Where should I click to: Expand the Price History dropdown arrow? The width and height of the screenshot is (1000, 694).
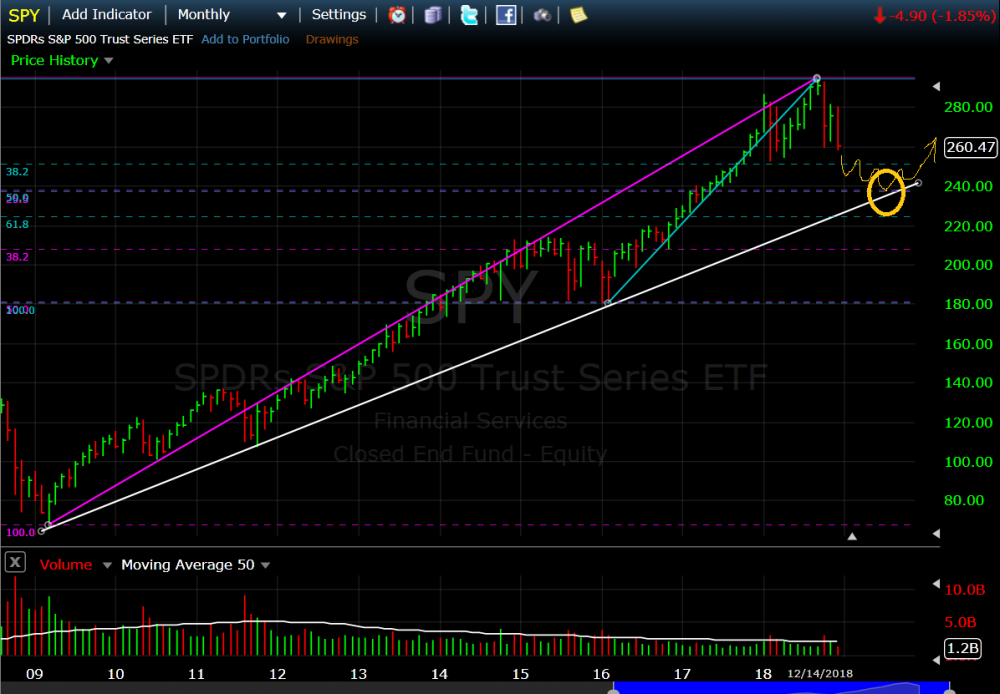(109, 61)
